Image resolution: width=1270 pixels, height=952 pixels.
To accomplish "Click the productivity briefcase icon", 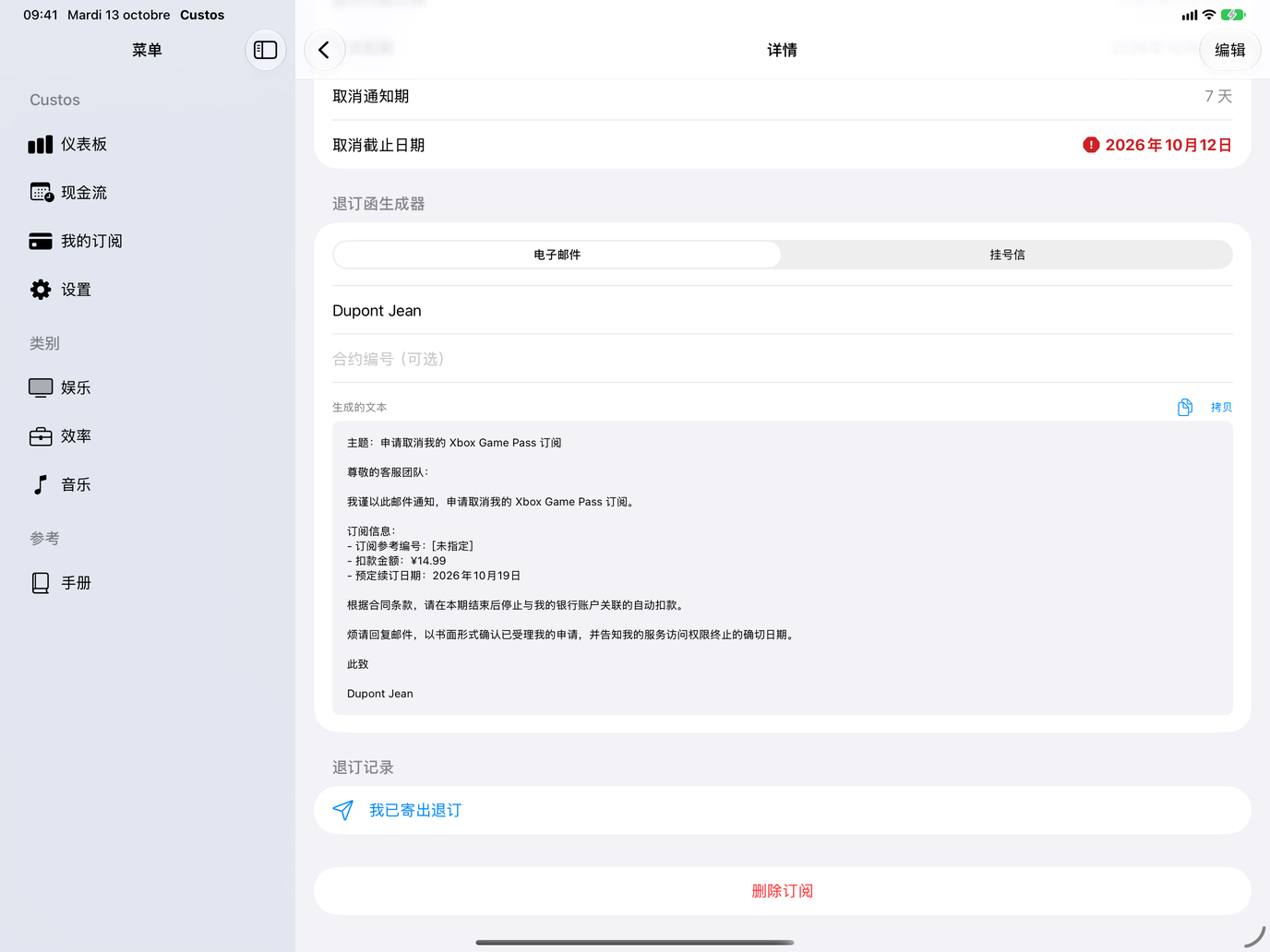I will tap(41, 436).
